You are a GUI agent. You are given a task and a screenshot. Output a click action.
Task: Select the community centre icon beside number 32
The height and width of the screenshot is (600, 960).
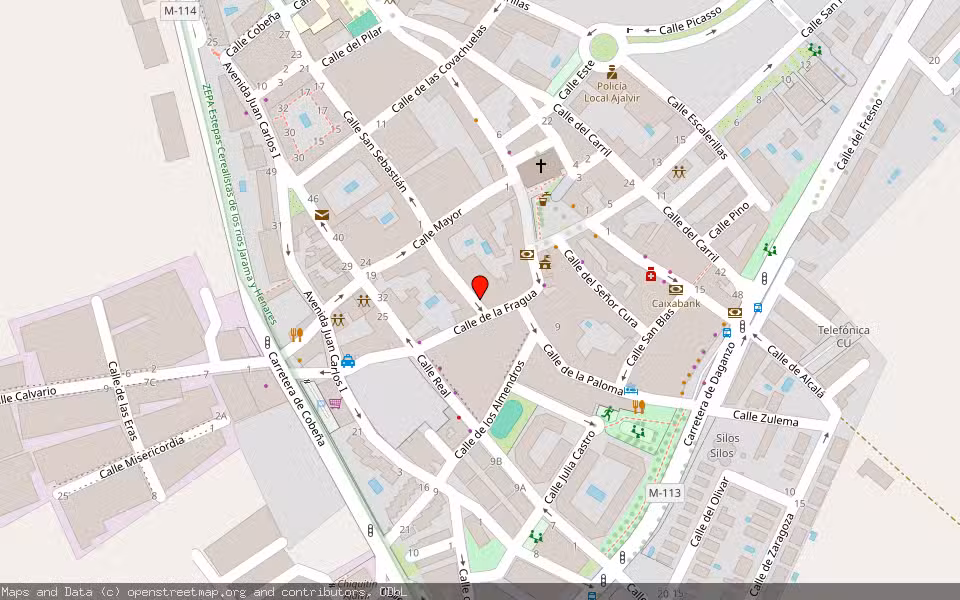coord(364,301)
